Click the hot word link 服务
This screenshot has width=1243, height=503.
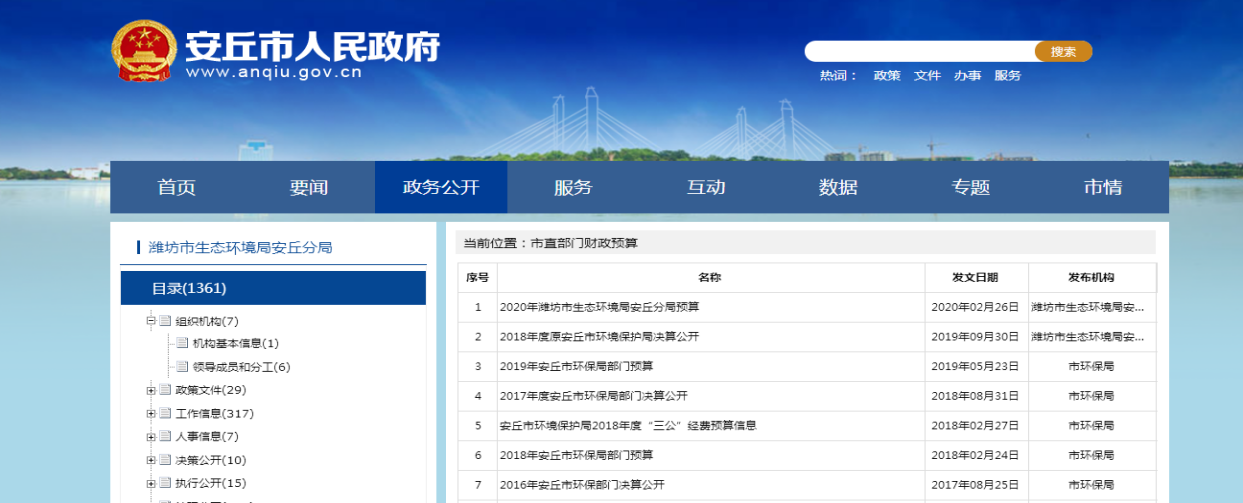coord(1007,76)
